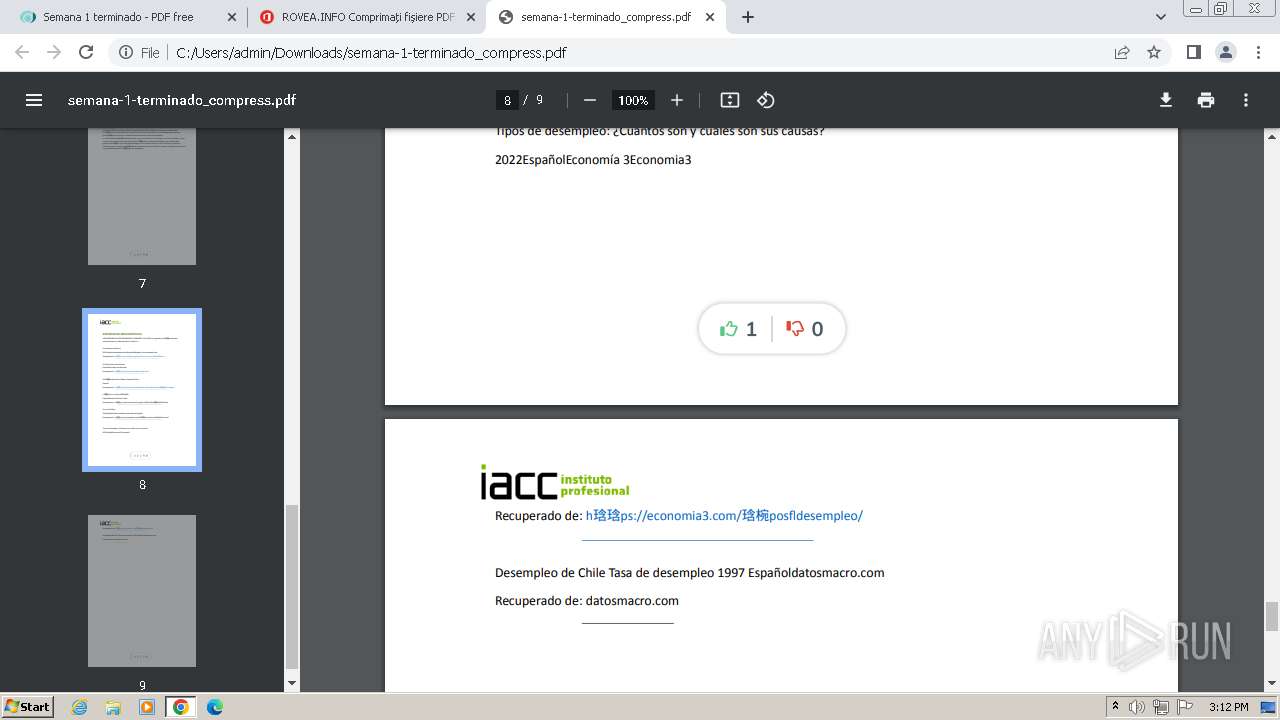
Task: Open a new browser tab
Action: [748, 17]
